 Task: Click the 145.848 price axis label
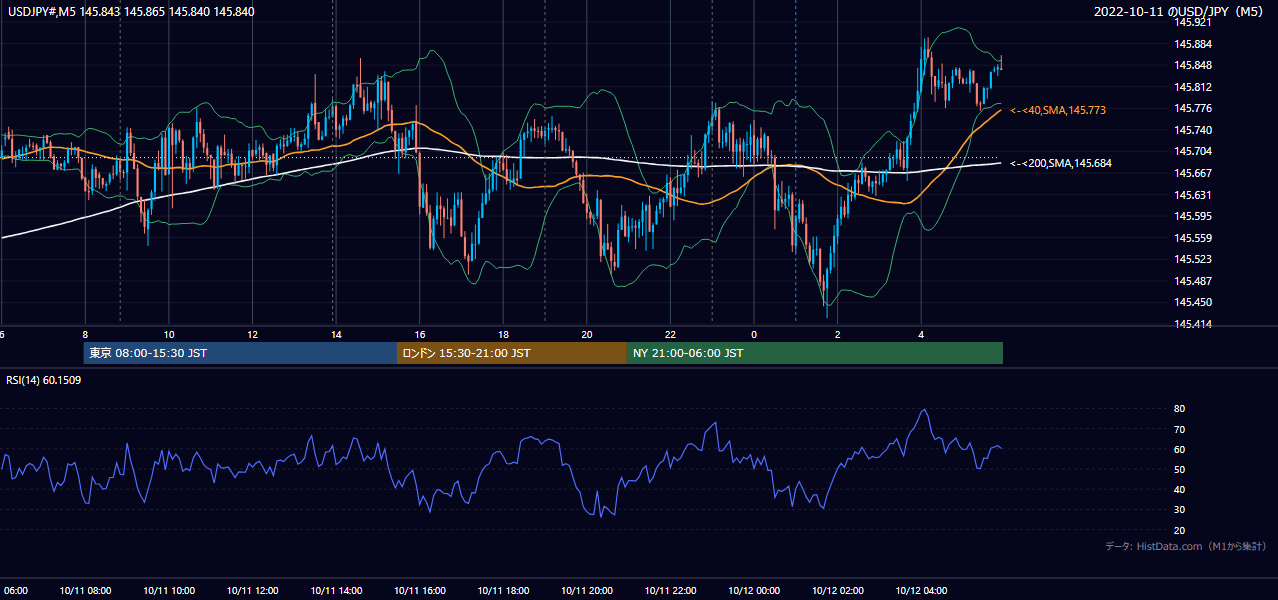tap(1193, 66)
